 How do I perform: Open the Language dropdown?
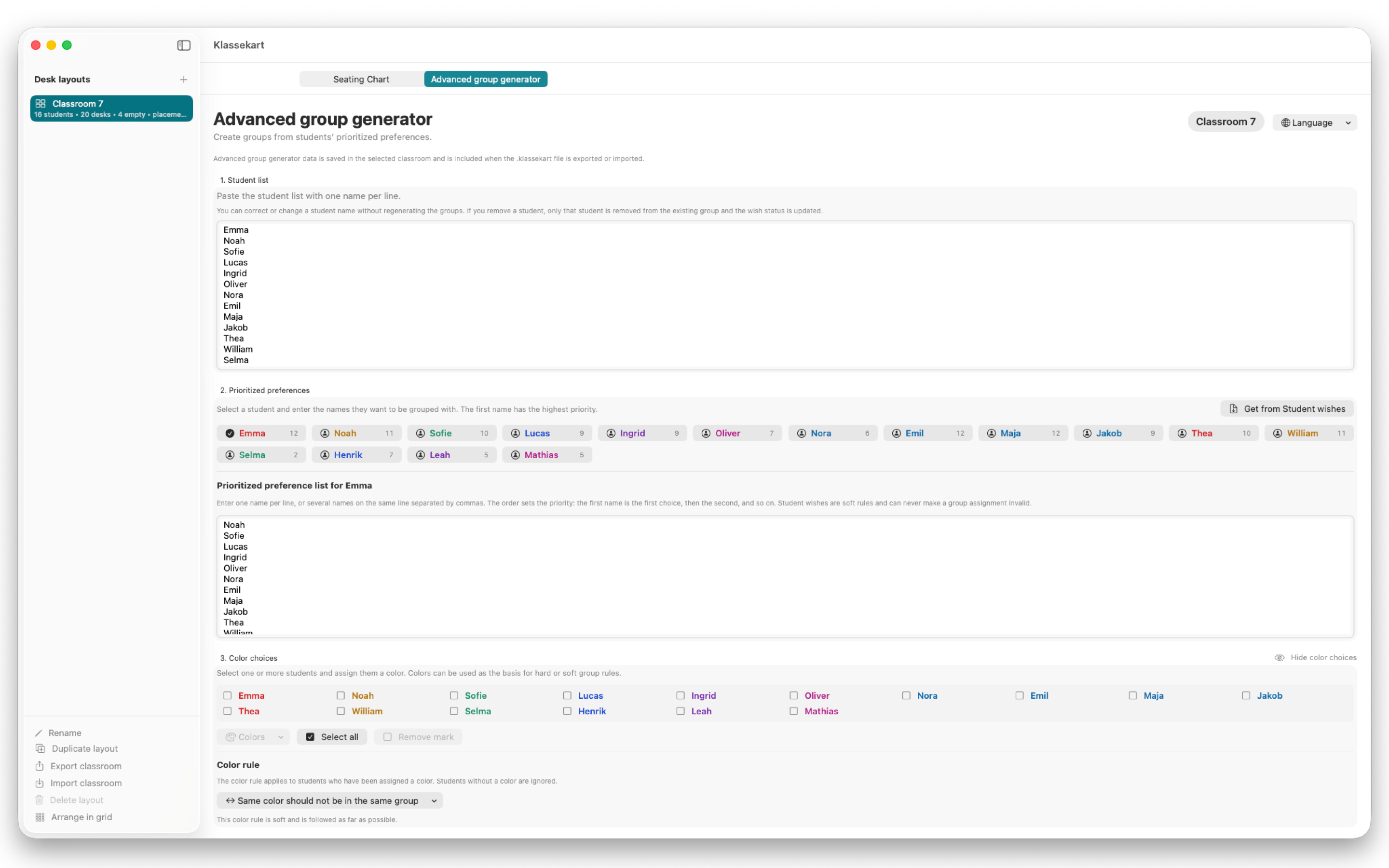pos(1315,123)
